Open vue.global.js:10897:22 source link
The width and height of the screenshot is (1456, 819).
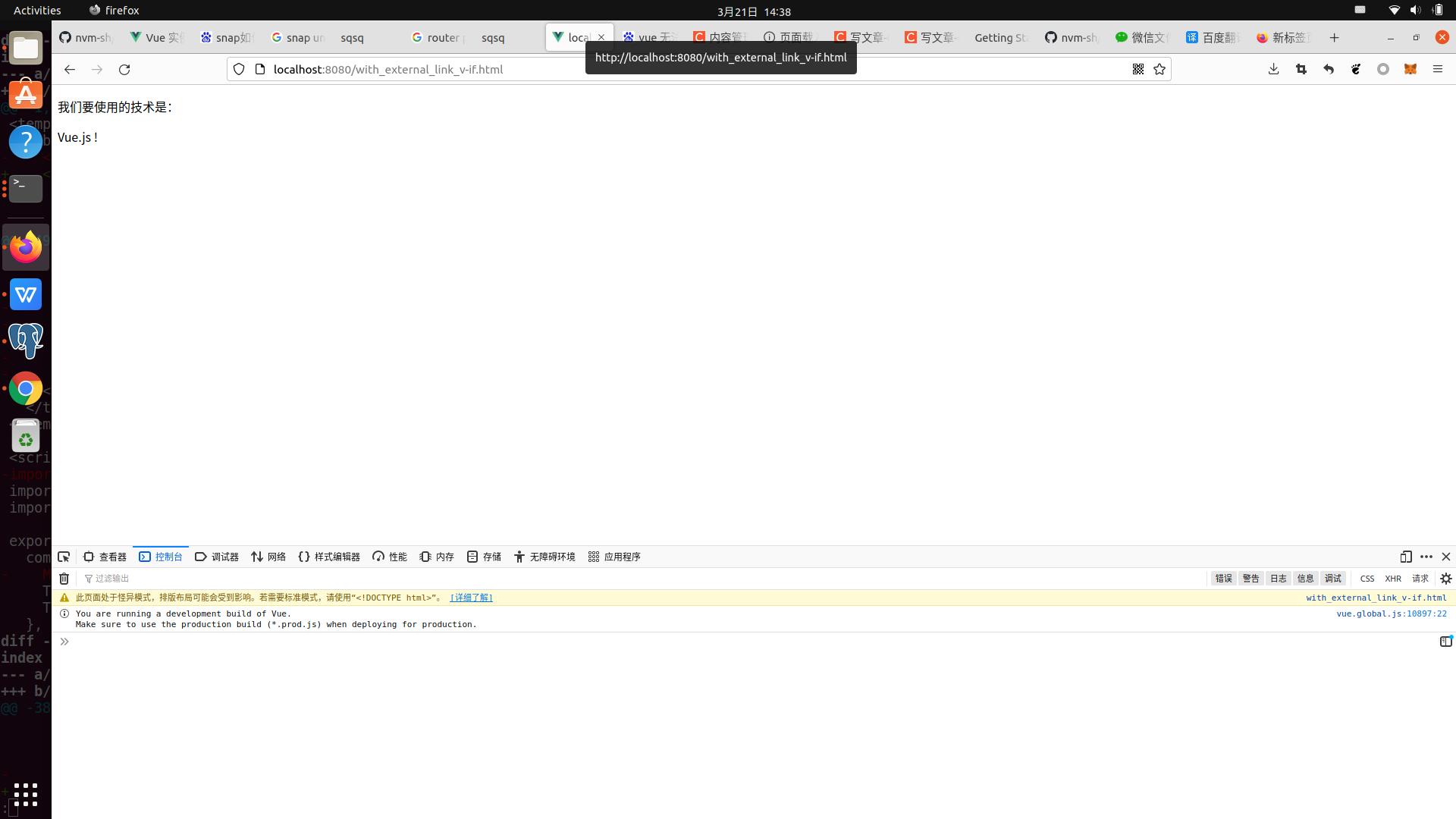1391,613
